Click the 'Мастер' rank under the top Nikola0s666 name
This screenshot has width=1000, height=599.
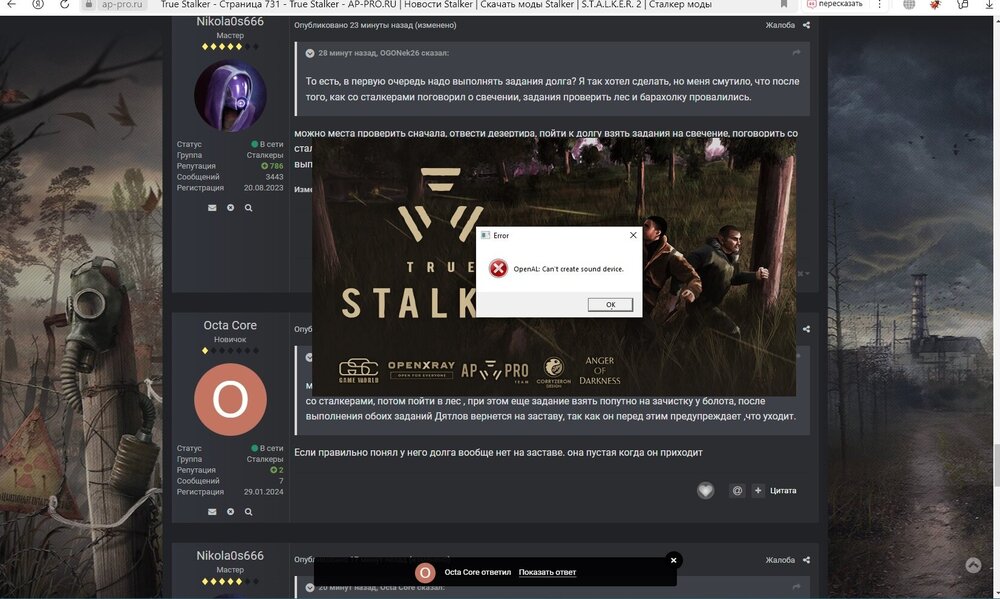point(230,35)
